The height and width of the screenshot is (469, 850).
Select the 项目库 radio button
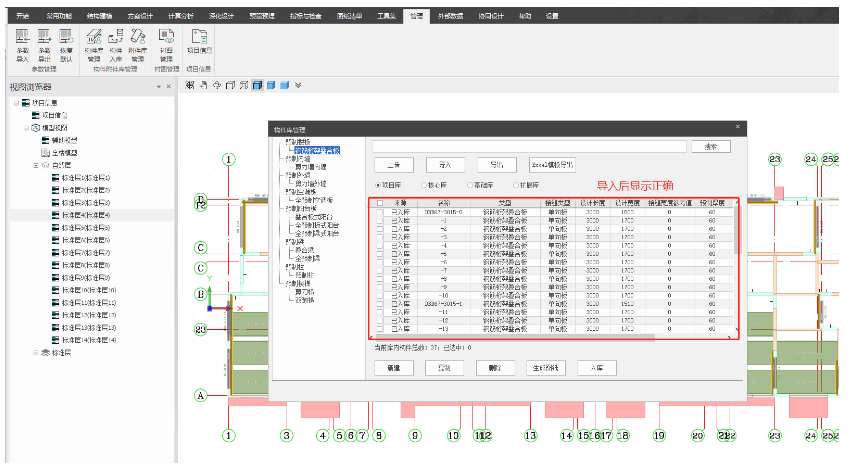tap(379, 185)
